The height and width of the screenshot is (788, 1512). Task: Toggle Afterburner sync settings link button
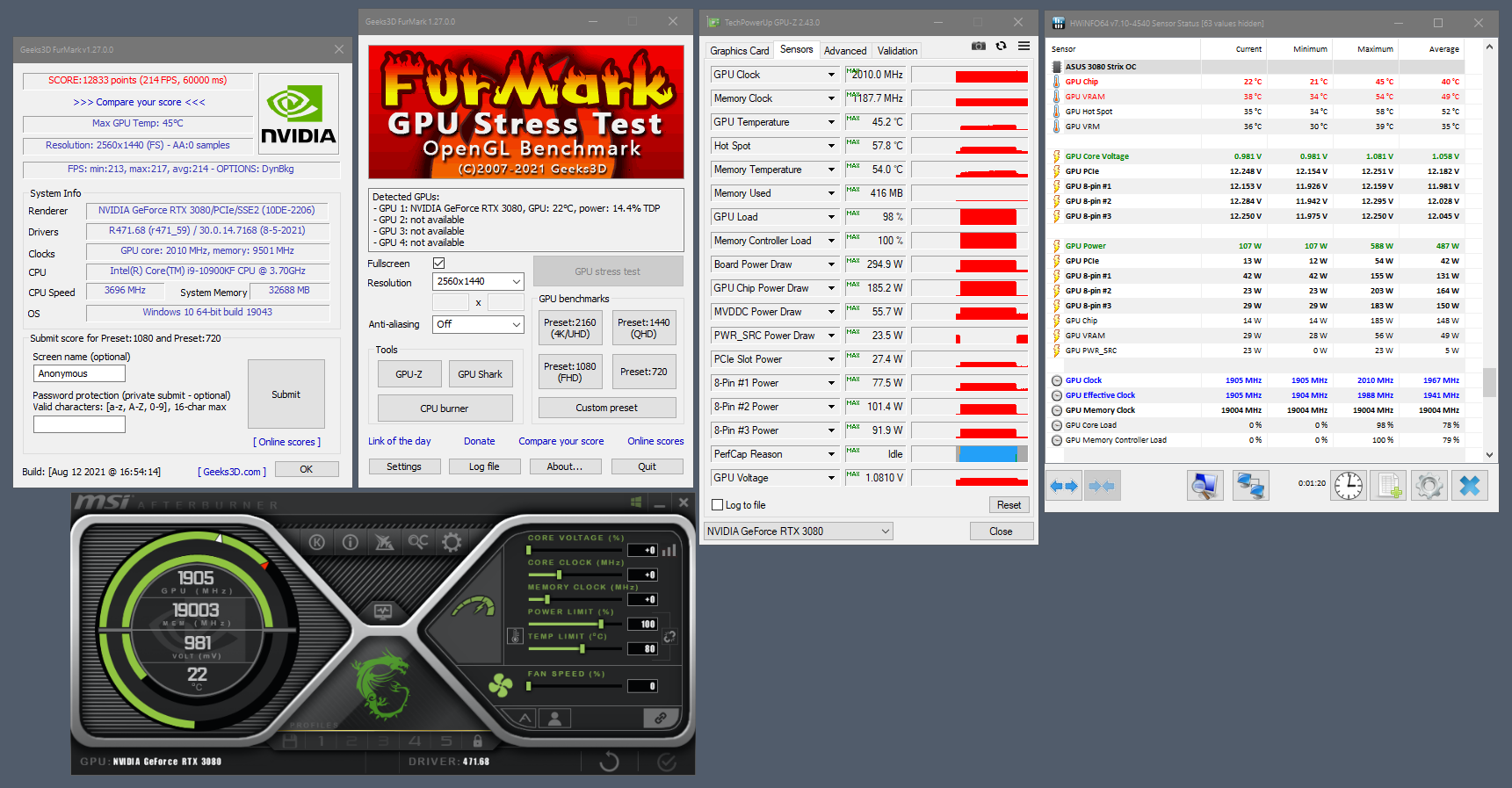[x=659, y=719]
